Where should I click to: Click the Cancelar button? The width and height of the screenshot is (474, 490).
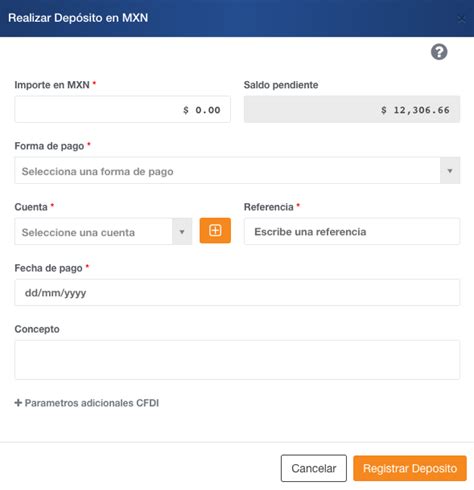coord(314,468)
